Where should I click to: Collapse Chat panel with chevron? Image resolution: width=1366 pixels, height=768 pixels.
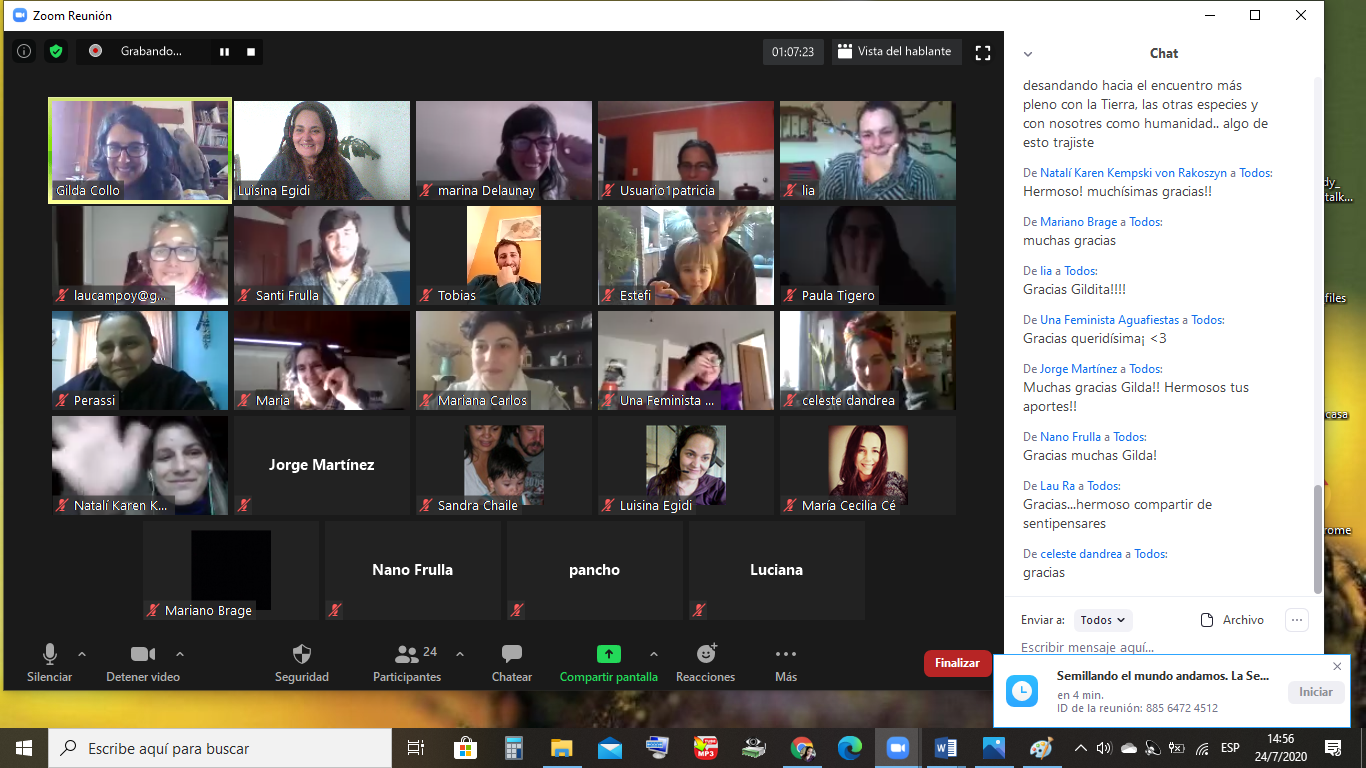coord(1027,54)
